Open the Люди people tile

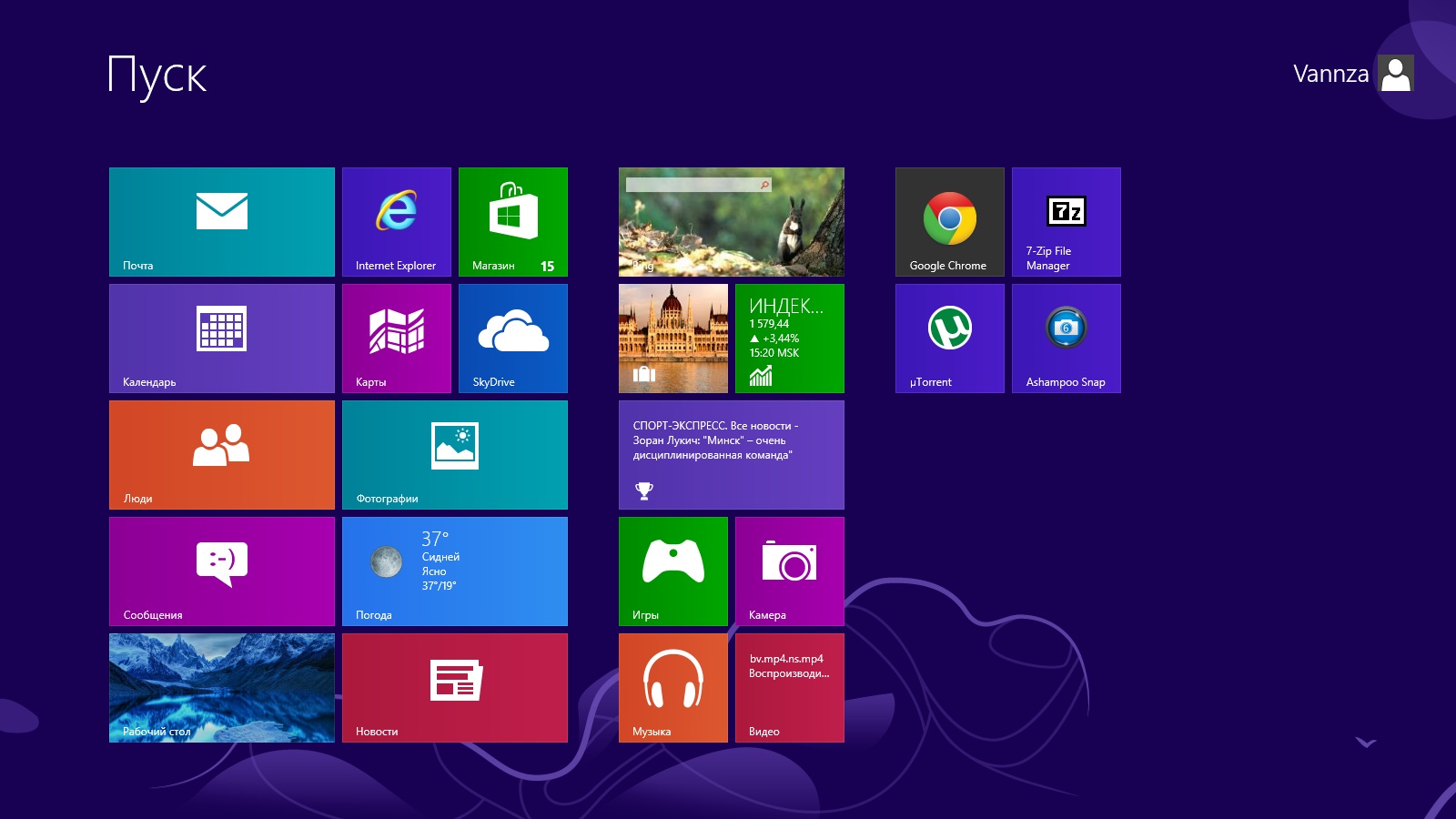(x=221, y=454)
